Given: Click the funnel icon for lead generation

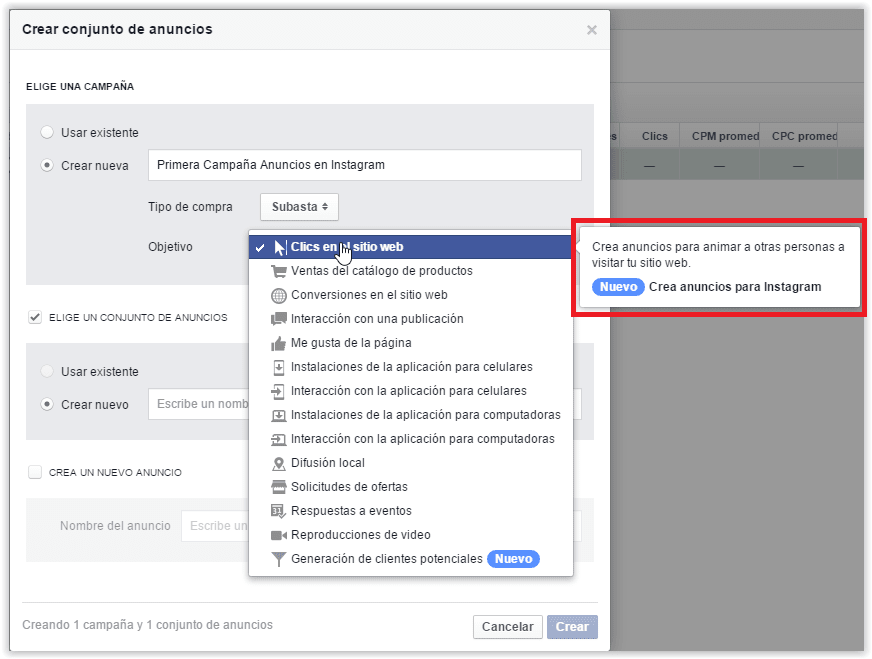Looking at the screenshot, I should (x=279, y=559).
